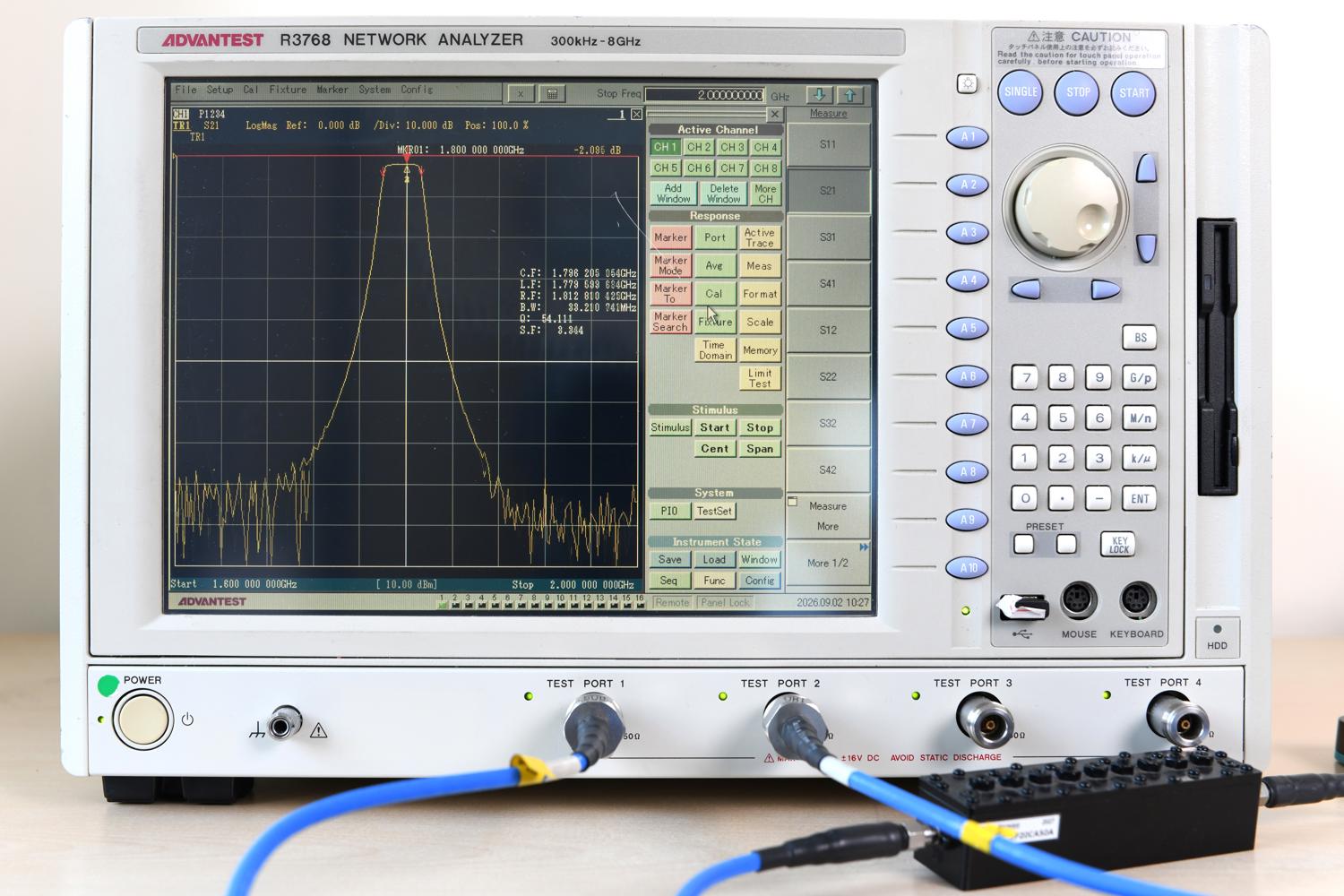Open More CH channel options
The width and height of the screenshot is (1344, 896).
pyautogui.click(x=765, y=194)
